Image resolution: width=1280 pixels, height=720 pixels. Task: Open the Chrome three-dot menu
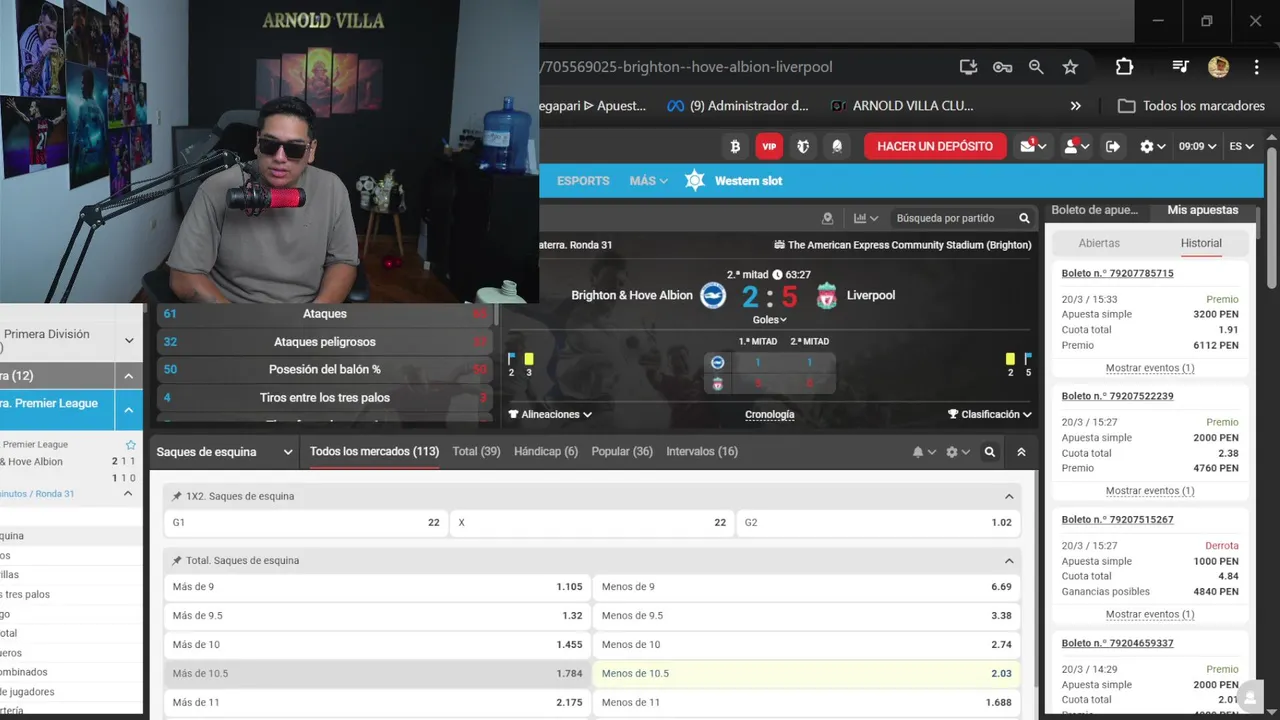click(x=1257, y=67)
